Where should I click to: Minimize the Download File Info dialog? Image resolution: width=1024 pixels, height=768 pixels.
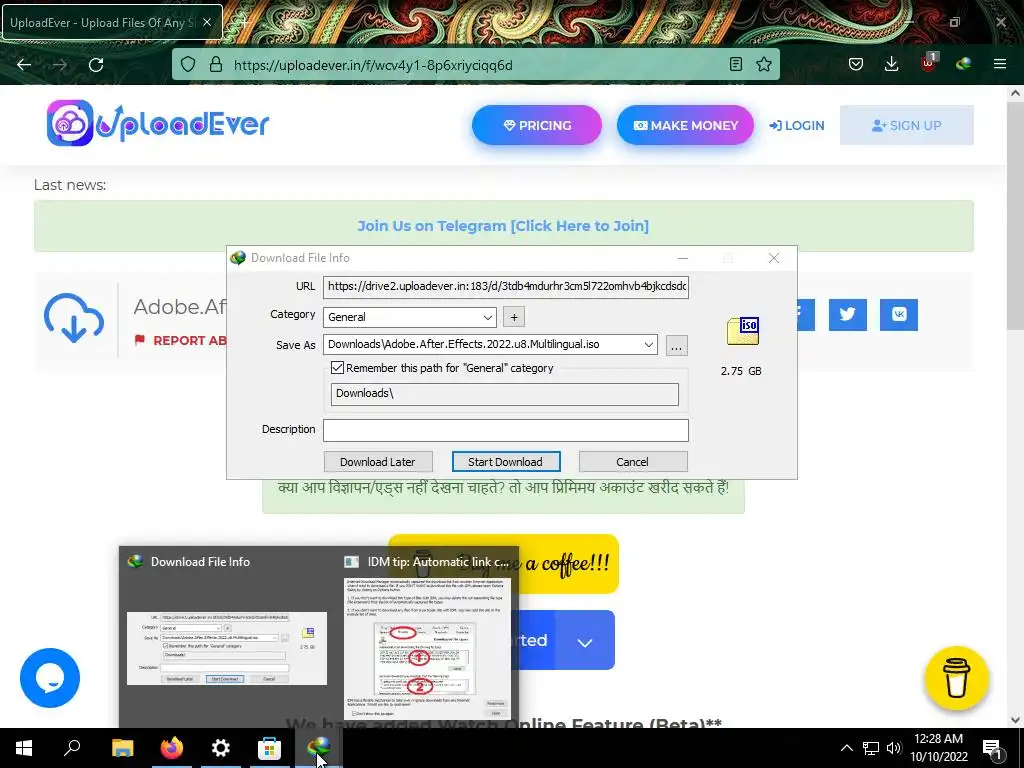click(683, 258)
